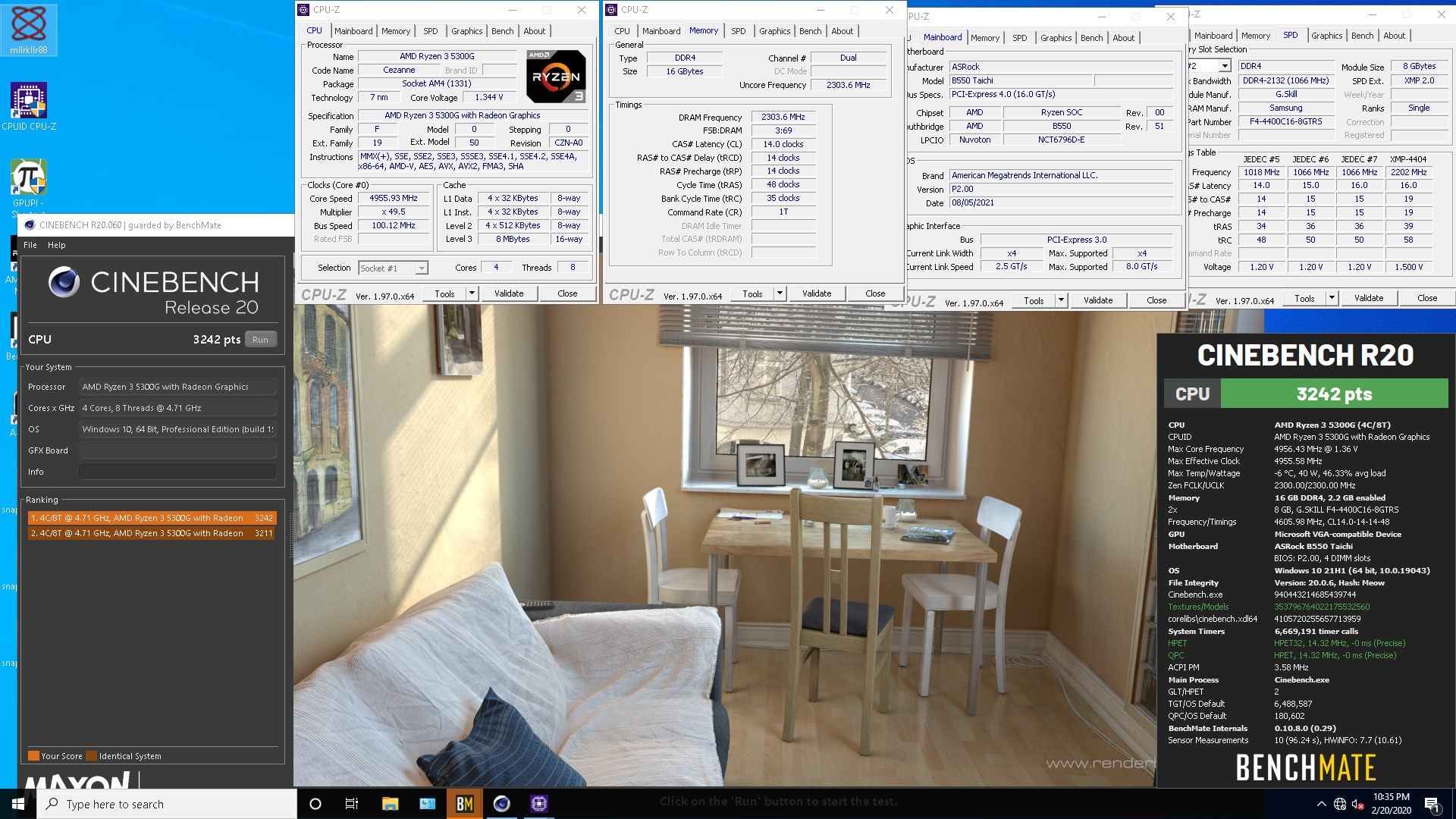Select ranking entry with score 3211
Image resolution: width=1456 pixels, height=819 pixels.
pos(152,533)
